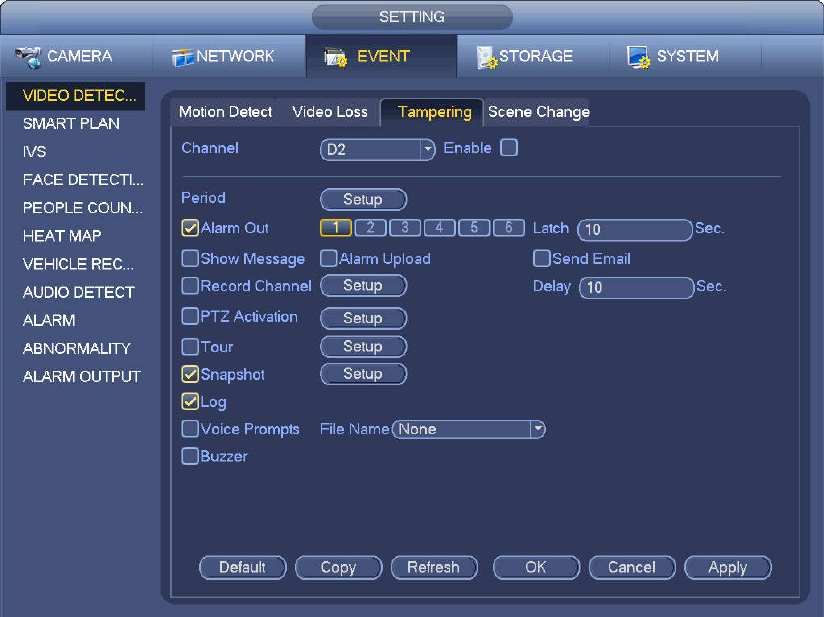The image size is (824, 617).
Task: Check the Send Email option
Action: 541,259
